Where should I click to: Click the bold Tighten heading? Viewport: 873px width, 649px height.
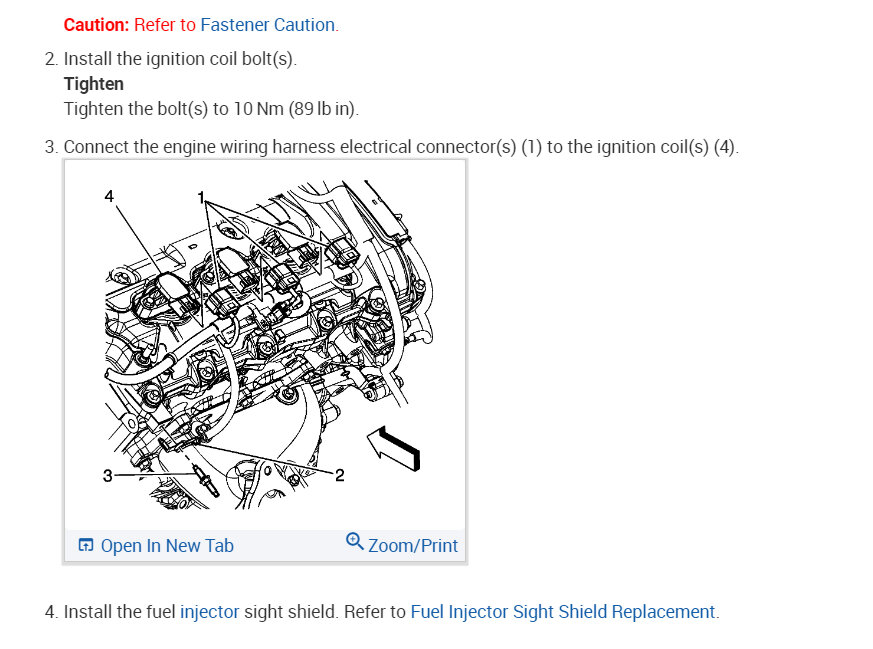pos(94,84)
